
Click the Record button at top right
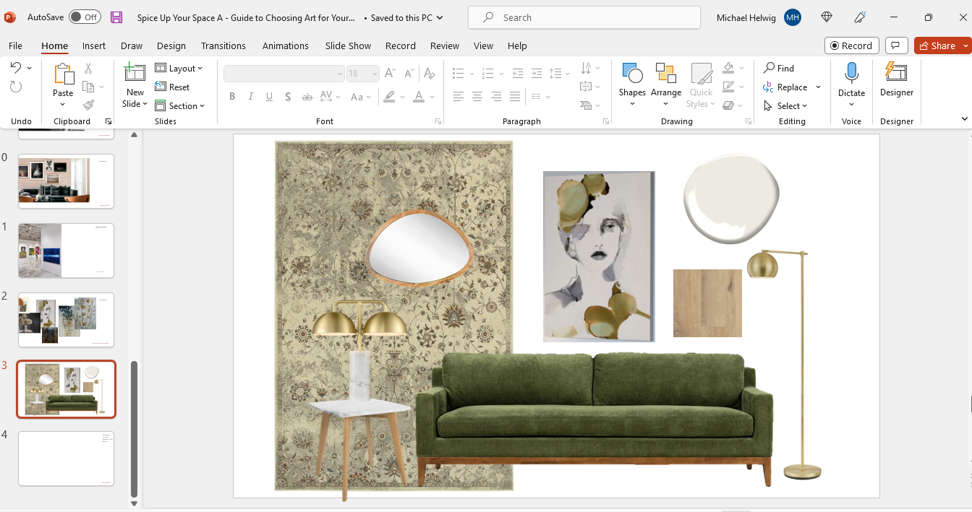pyautogui.click(x=851, y=46)
